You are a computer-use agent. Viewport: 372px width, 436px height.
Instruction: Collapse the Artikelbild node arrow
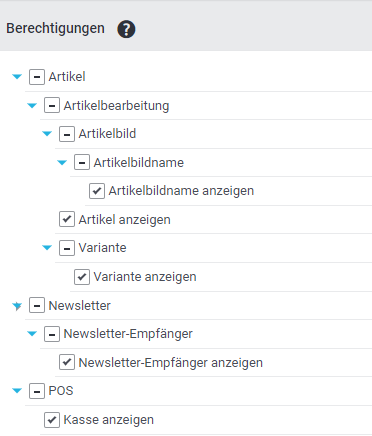point(47,134)
